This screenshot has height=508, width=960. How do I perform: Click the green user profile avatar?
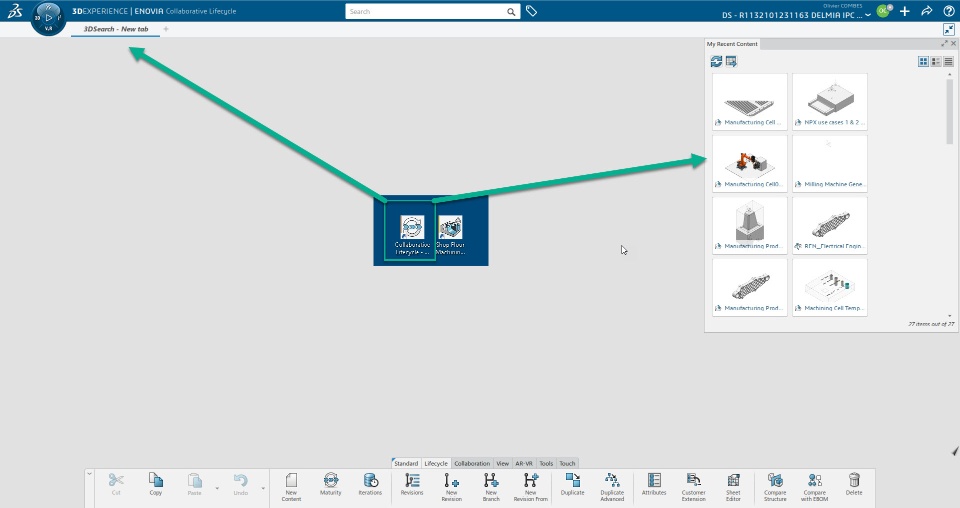coord(883,11)
